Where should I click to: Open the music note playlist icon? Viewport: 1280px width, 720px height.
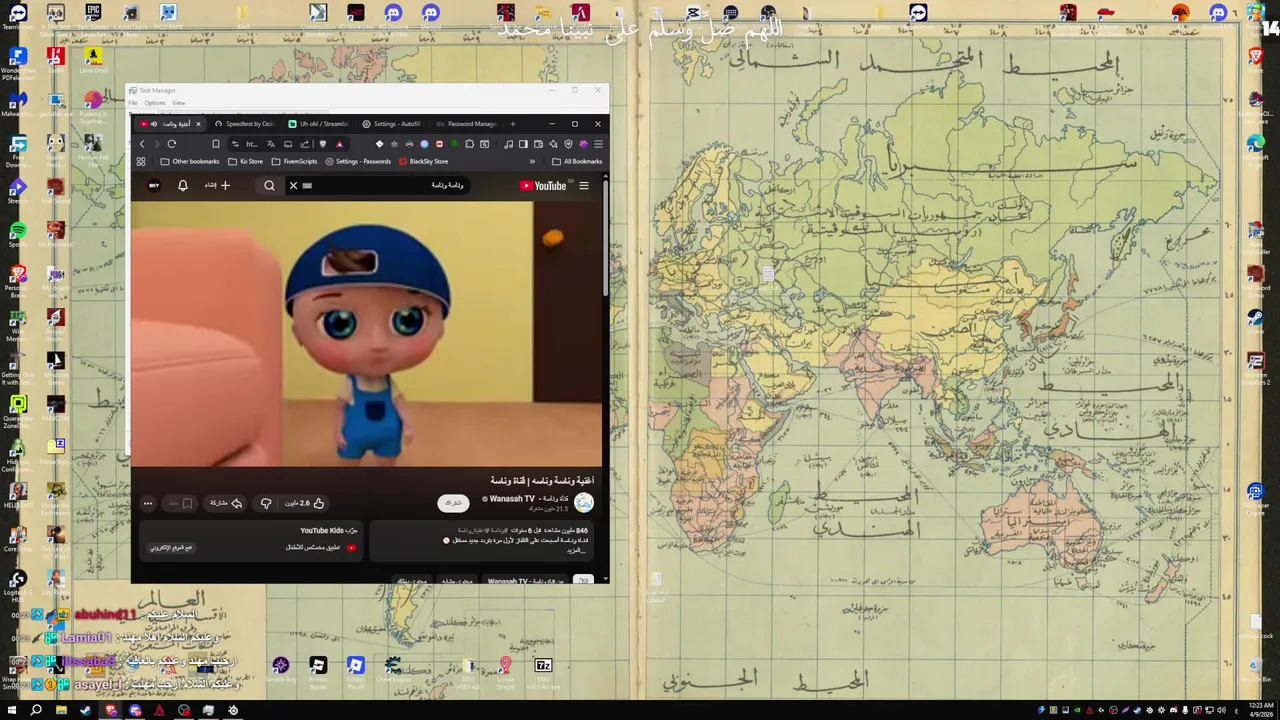pyautogui.click(x=509, y=144)
